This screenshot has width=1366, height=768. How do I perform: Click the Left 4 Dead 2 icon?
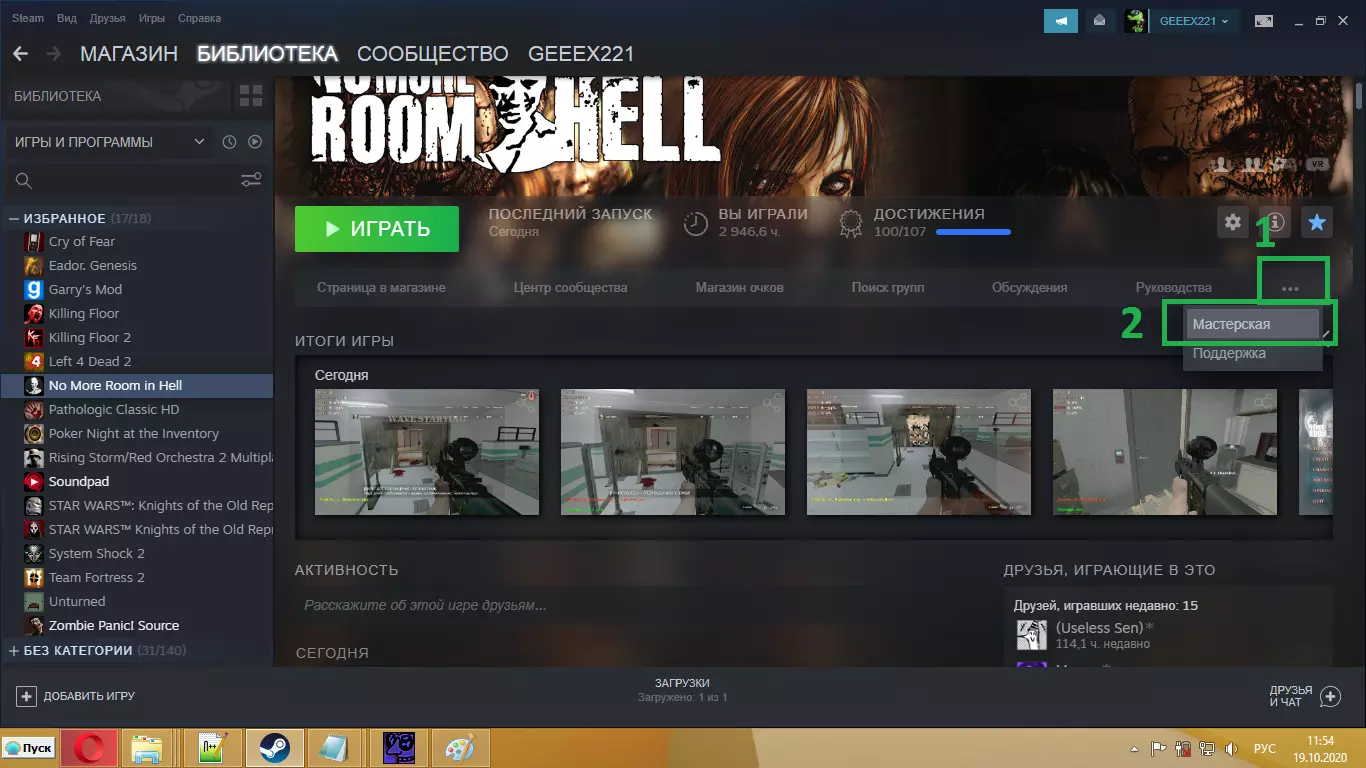click(x=33, y=362)
